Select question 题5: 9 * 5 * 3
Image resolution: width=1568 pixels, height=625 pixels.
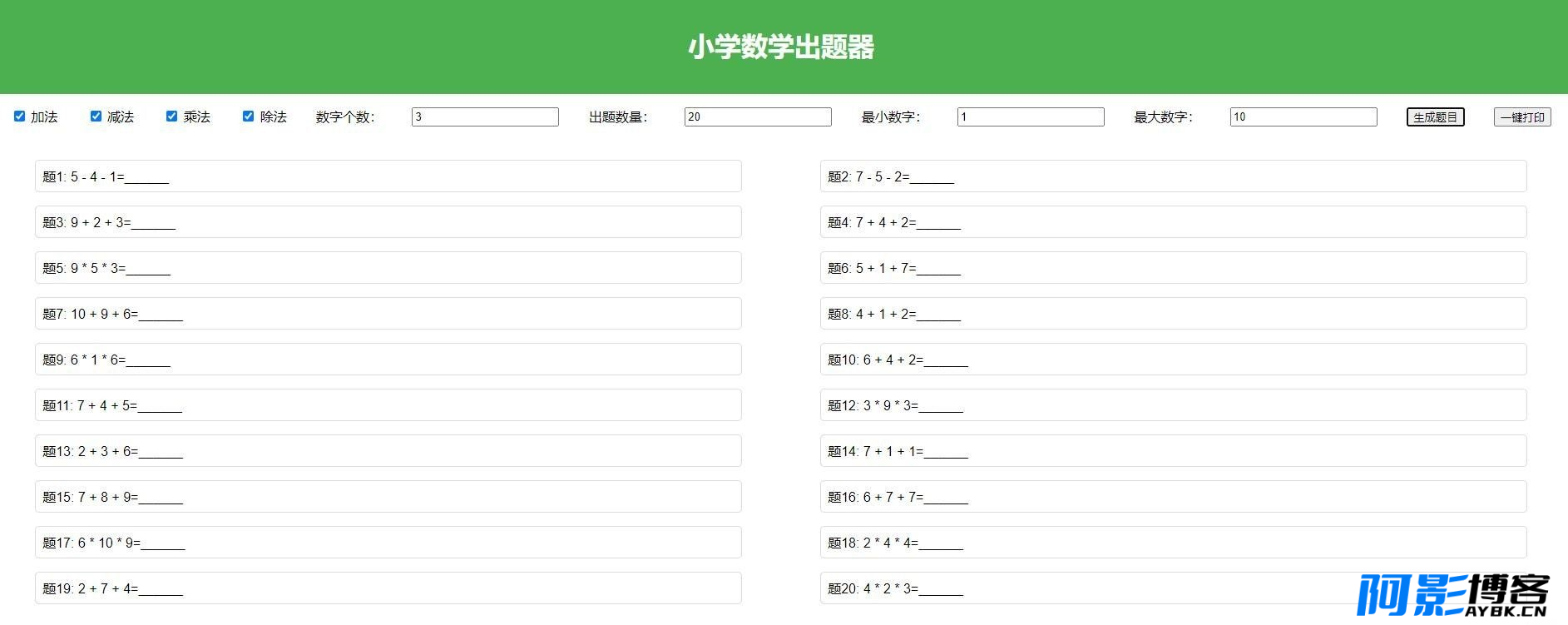coord(388,268)
